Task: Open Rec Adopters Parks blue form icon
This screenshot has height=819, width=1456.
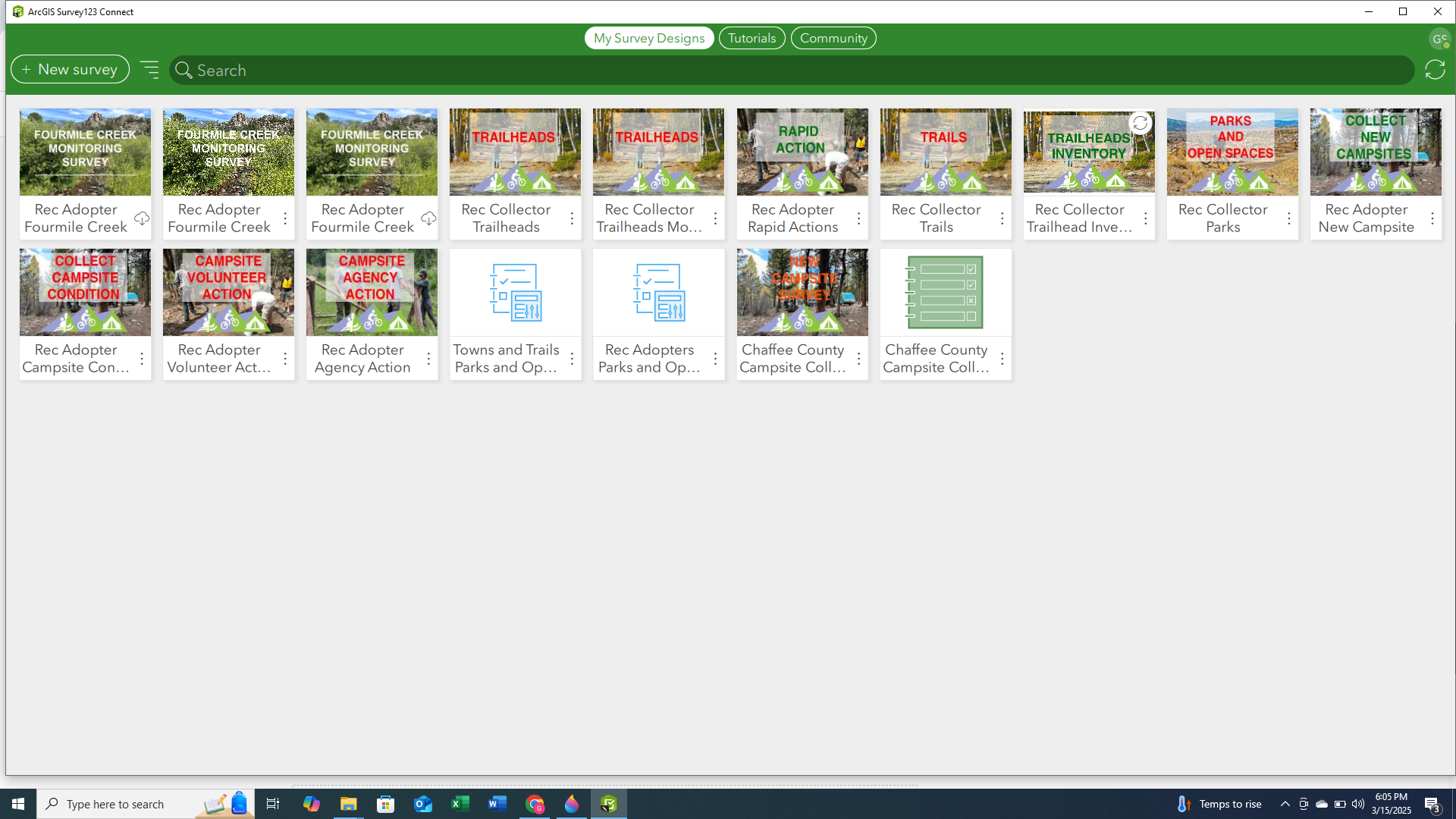Action: [658, 292]
